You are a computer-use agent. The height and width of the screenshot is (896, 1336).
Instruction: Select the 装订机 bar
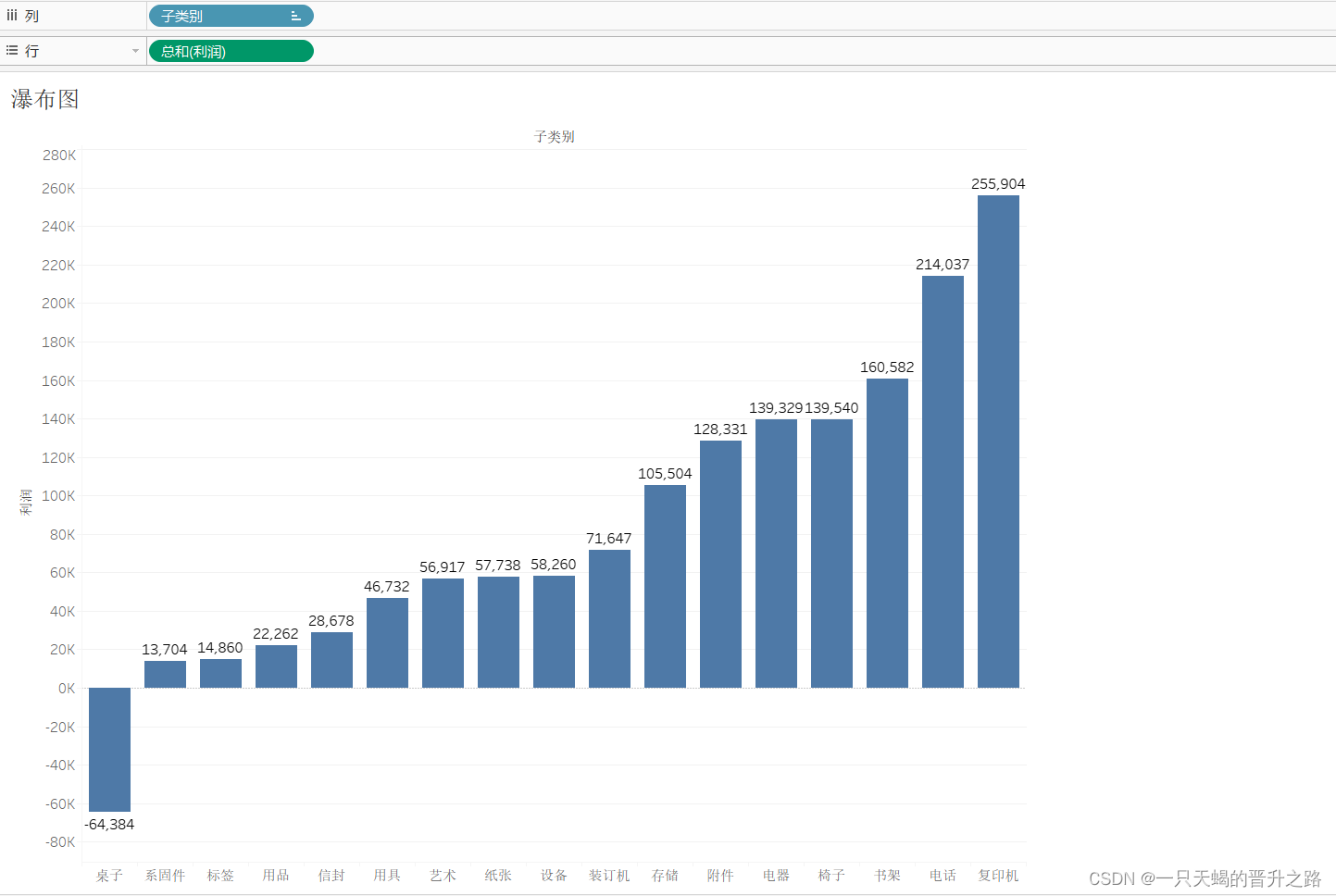(609, 618)
